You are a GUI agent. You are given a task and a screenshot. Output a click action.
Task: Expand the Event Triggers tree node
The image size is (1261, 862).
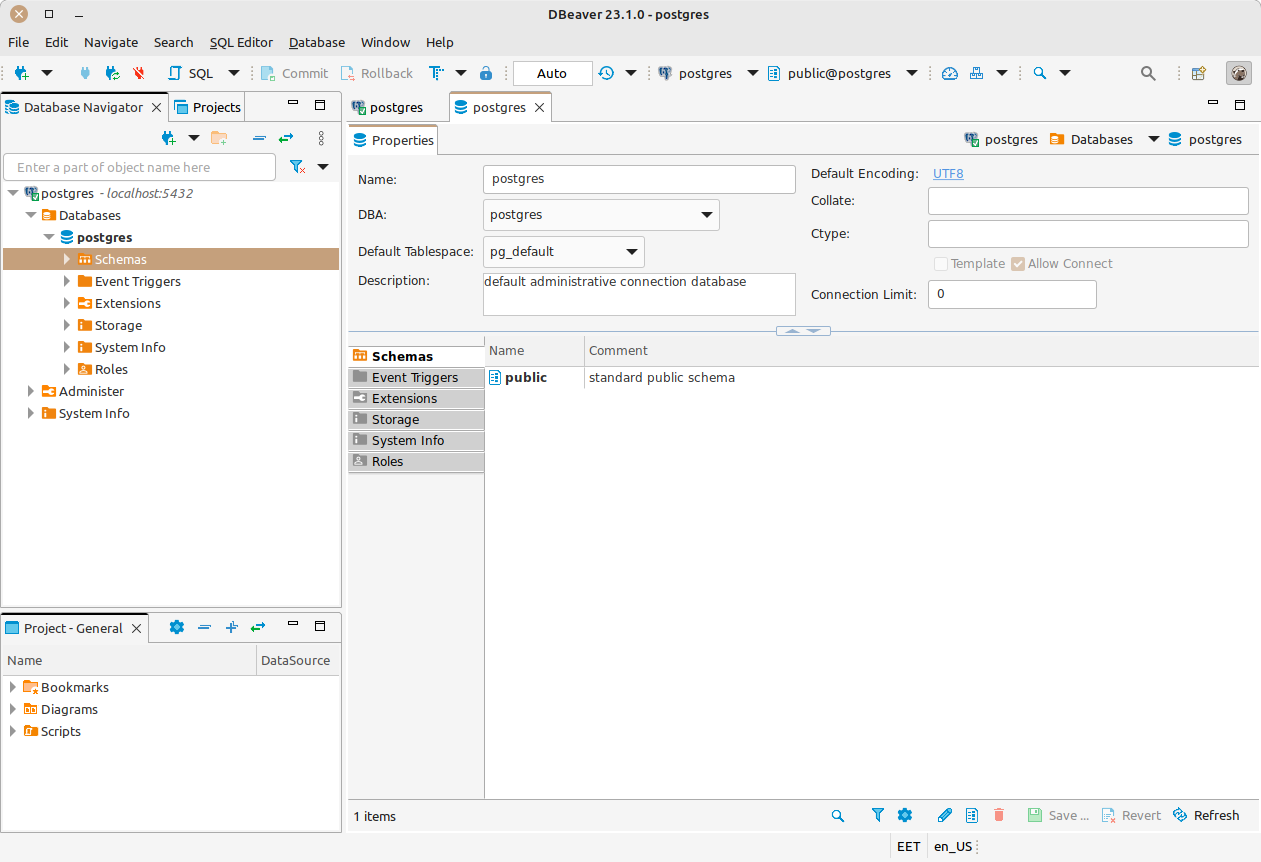[x=67, y=282]
